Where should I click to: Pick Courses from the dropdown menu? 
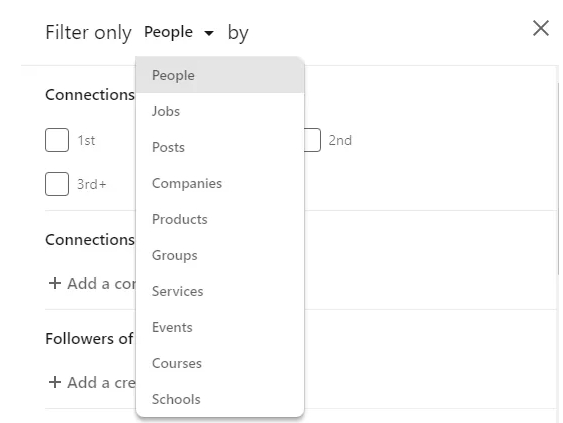coord(220,363)
